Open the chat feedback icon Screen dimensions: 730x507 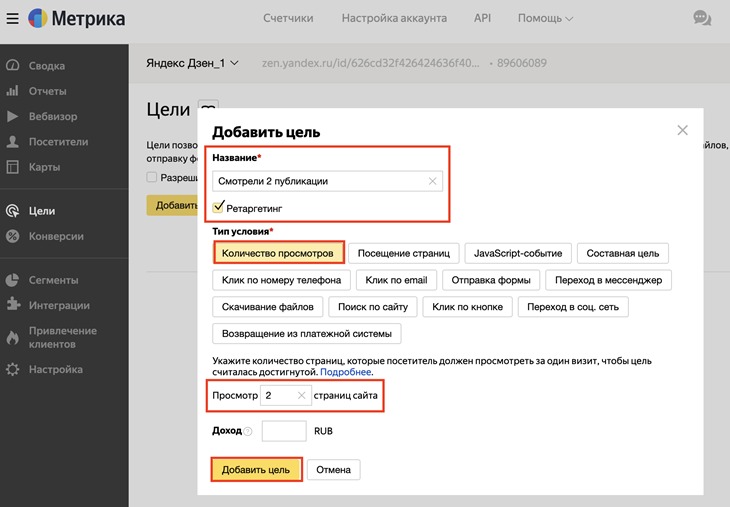(702, 19)
